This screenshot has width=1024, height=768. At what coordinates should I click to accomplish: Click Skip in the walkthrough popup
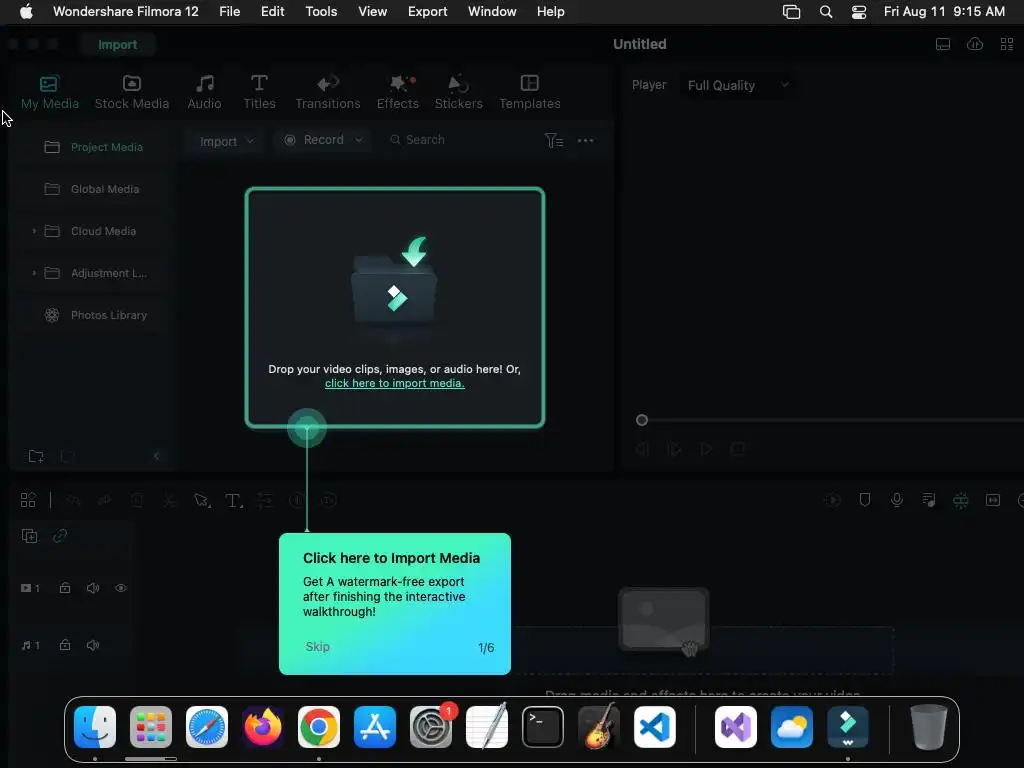(317, 647)
